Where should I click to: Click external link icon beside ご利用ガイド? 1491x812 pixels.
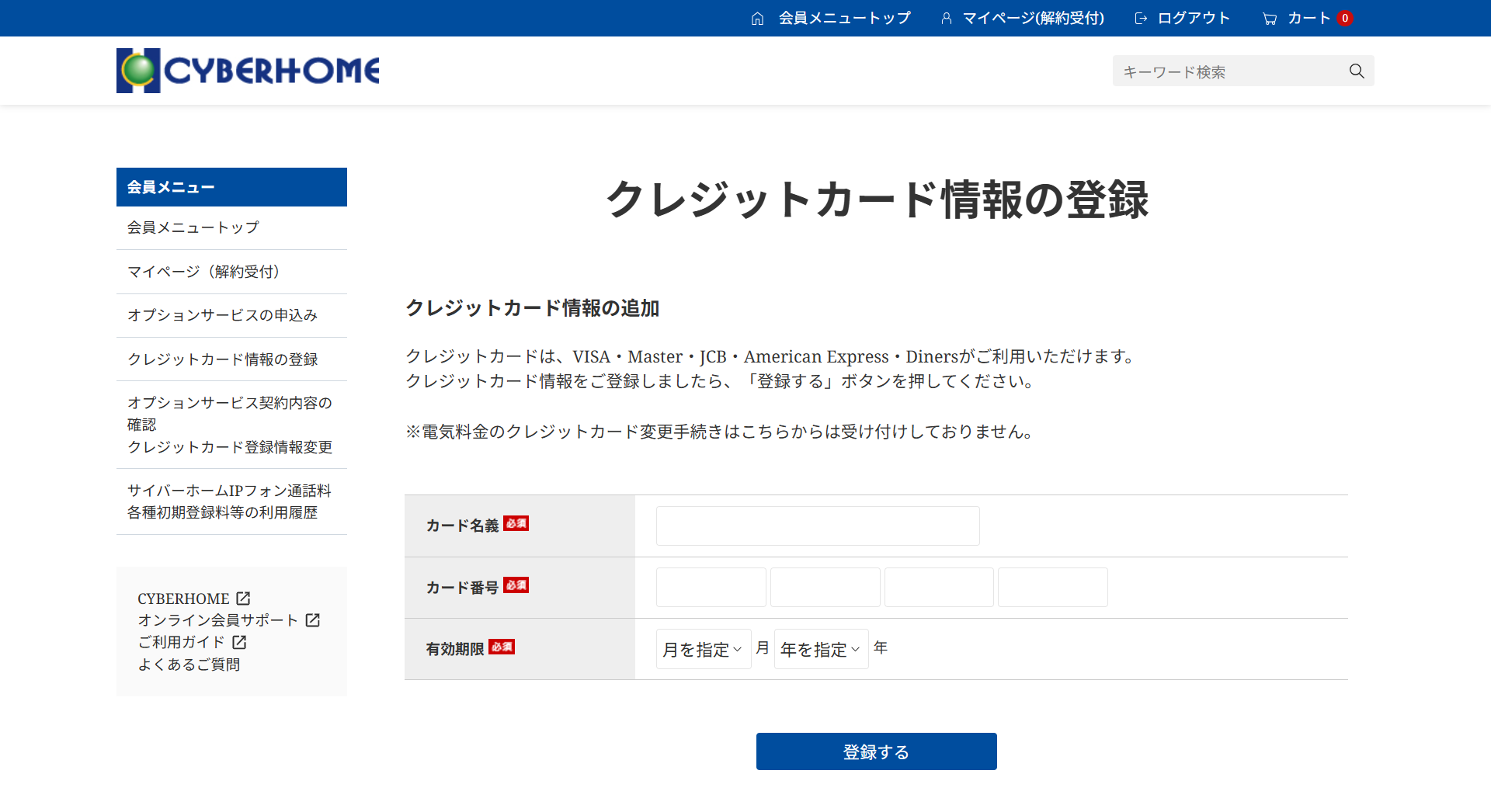[239, 642]
